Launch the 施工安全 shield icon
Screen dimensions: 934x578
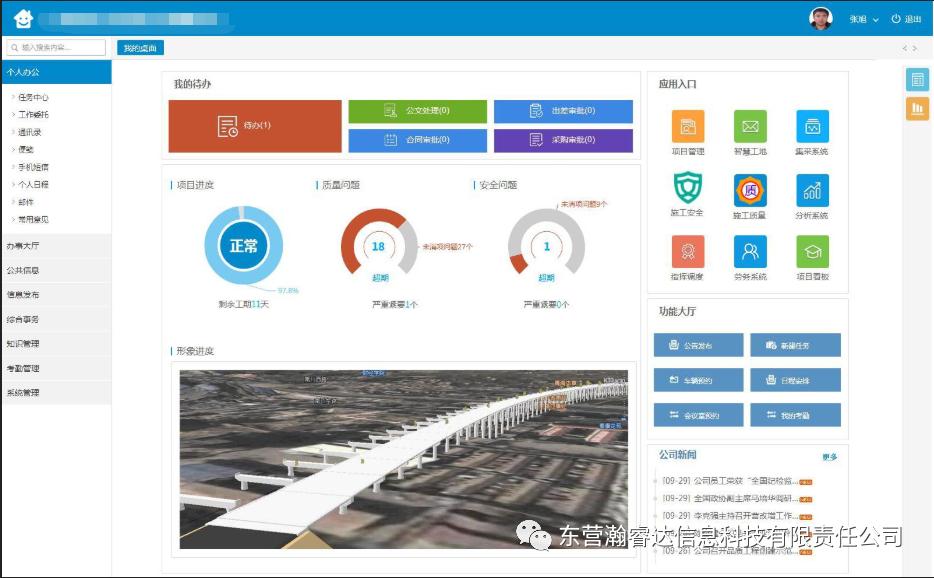pos(687,189)
